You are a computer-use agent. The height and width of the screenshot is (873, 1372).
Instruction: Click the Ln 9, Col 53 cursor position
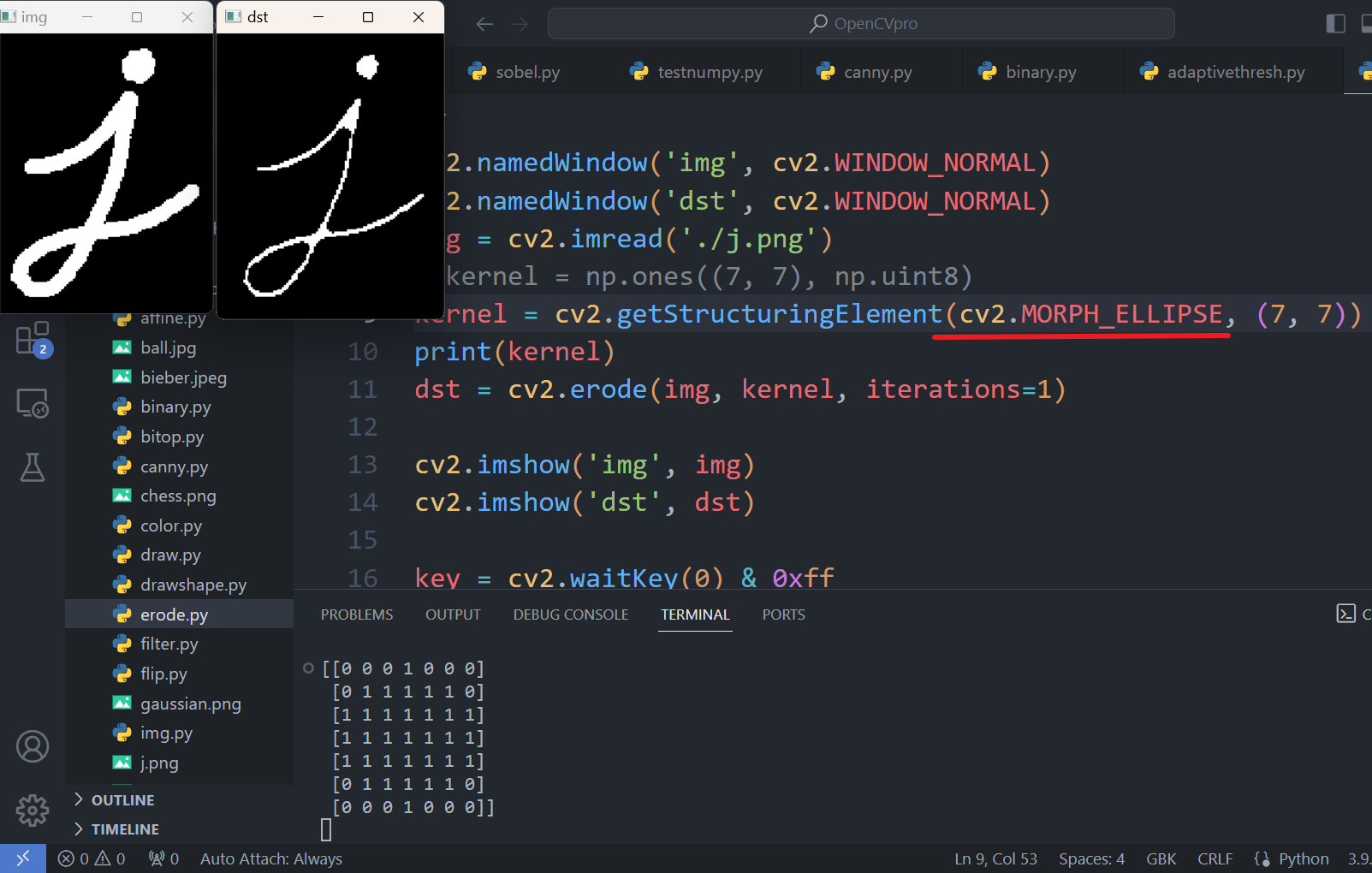click(x=995, y=858)
